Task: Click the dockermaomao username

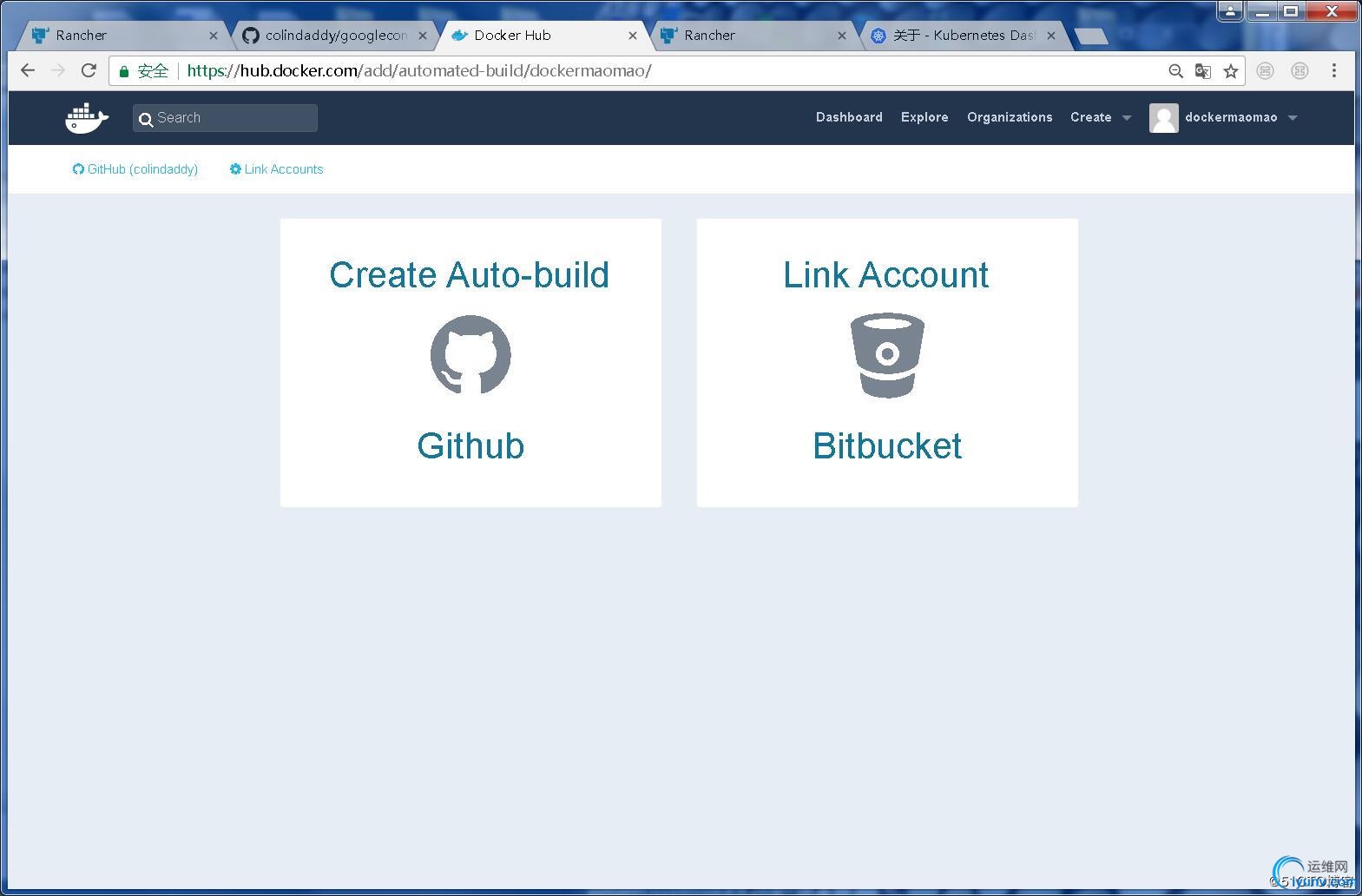Action: tap(1231, 117)
